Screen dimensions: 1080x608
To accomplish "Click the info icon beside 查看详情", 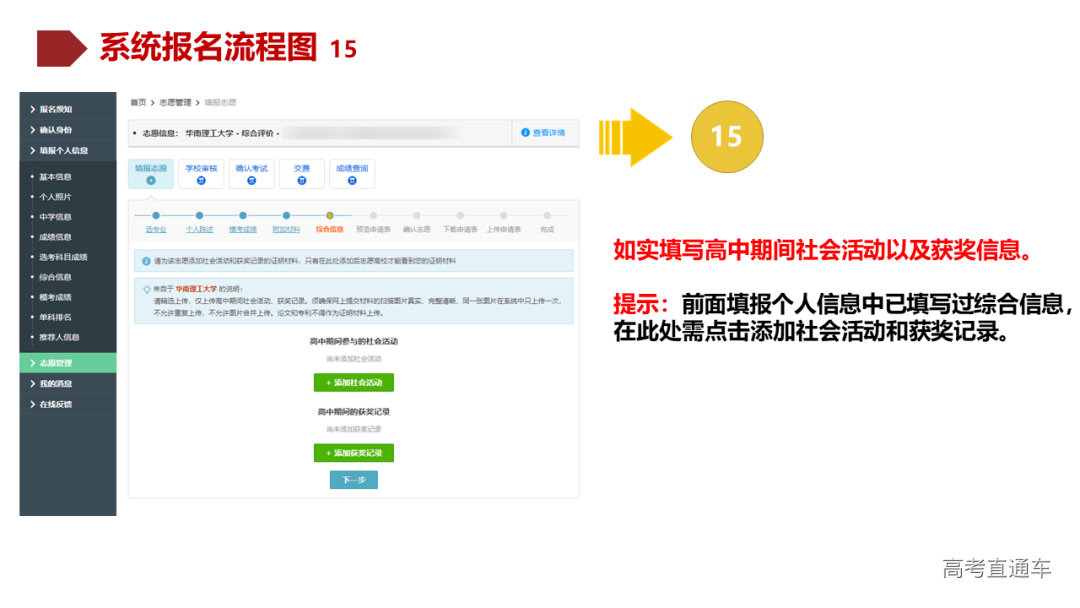I will pyautogui.click(x=527, y=133).
